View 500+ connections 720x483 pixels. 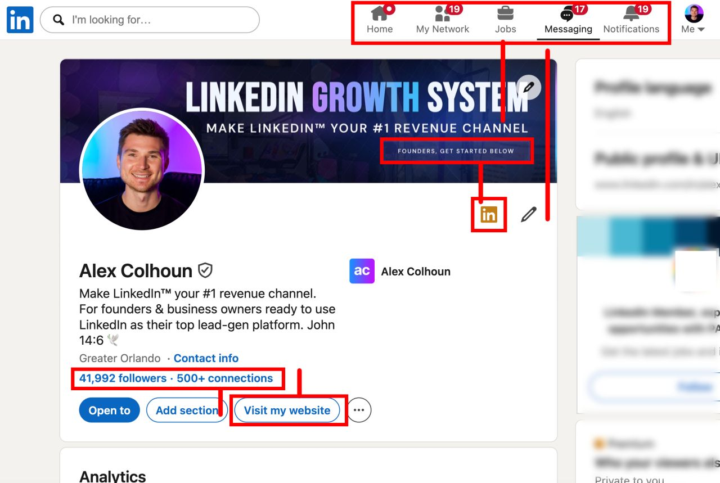pos(225,378)
